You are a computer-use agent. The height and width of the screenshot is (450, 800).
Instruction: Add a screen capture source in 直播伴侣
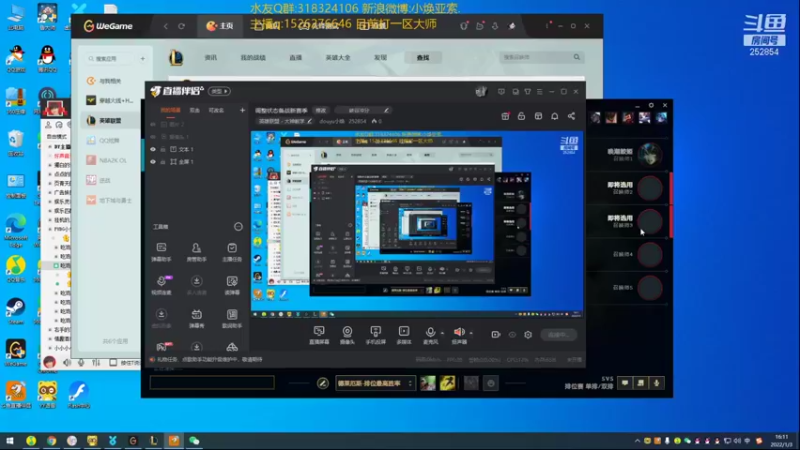click(x=319, y=335)
